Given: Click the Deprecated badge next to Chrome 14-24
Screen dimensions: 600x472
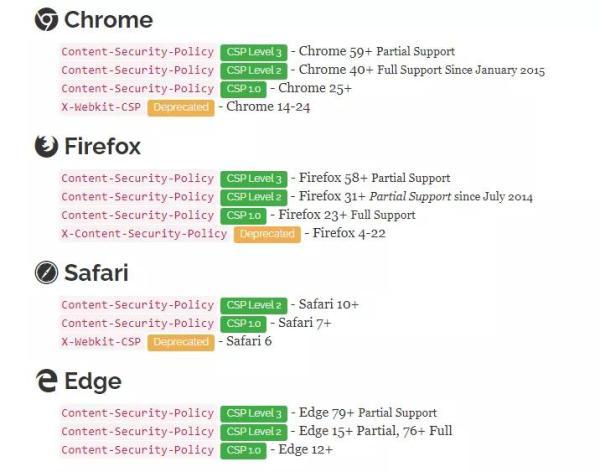Looking at the screenshot, I should coord(181,107).
